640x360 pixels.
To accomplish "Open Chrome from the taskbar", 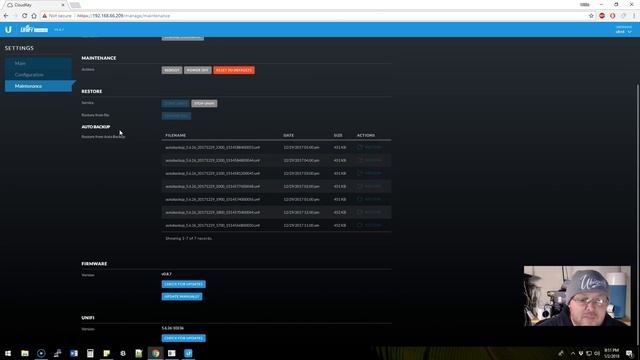I will click(156, 353).
